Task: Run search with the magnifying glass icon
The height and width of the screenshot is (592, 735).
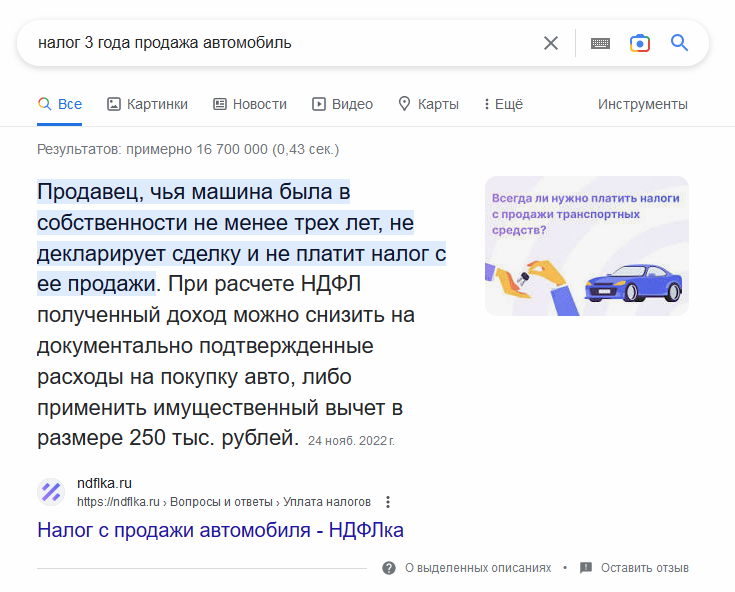Action: (x=679, y=43)
